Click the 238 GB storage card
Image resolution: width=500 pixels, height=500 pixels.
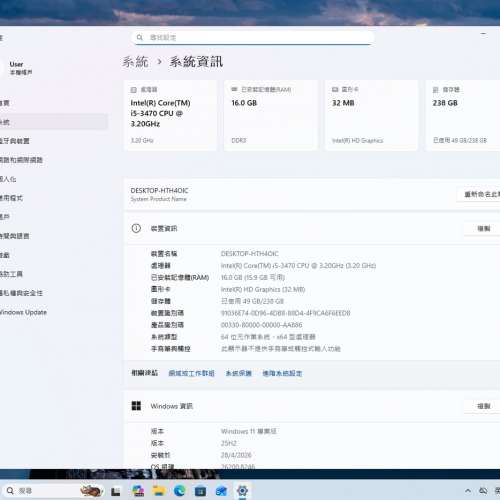(463, 115)
